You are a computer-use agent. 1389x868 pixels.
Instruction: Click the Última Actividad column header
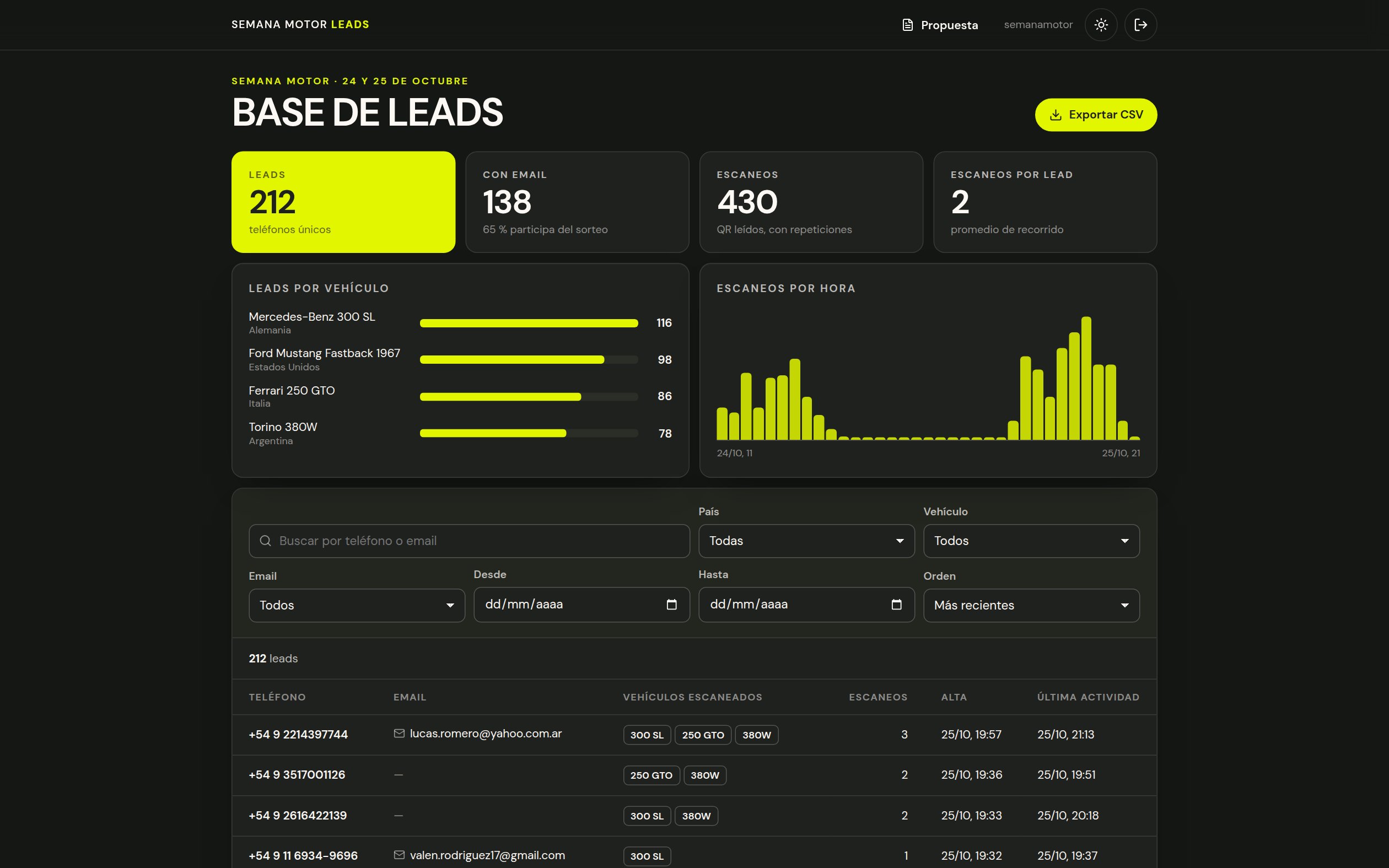click(1088, 697)
